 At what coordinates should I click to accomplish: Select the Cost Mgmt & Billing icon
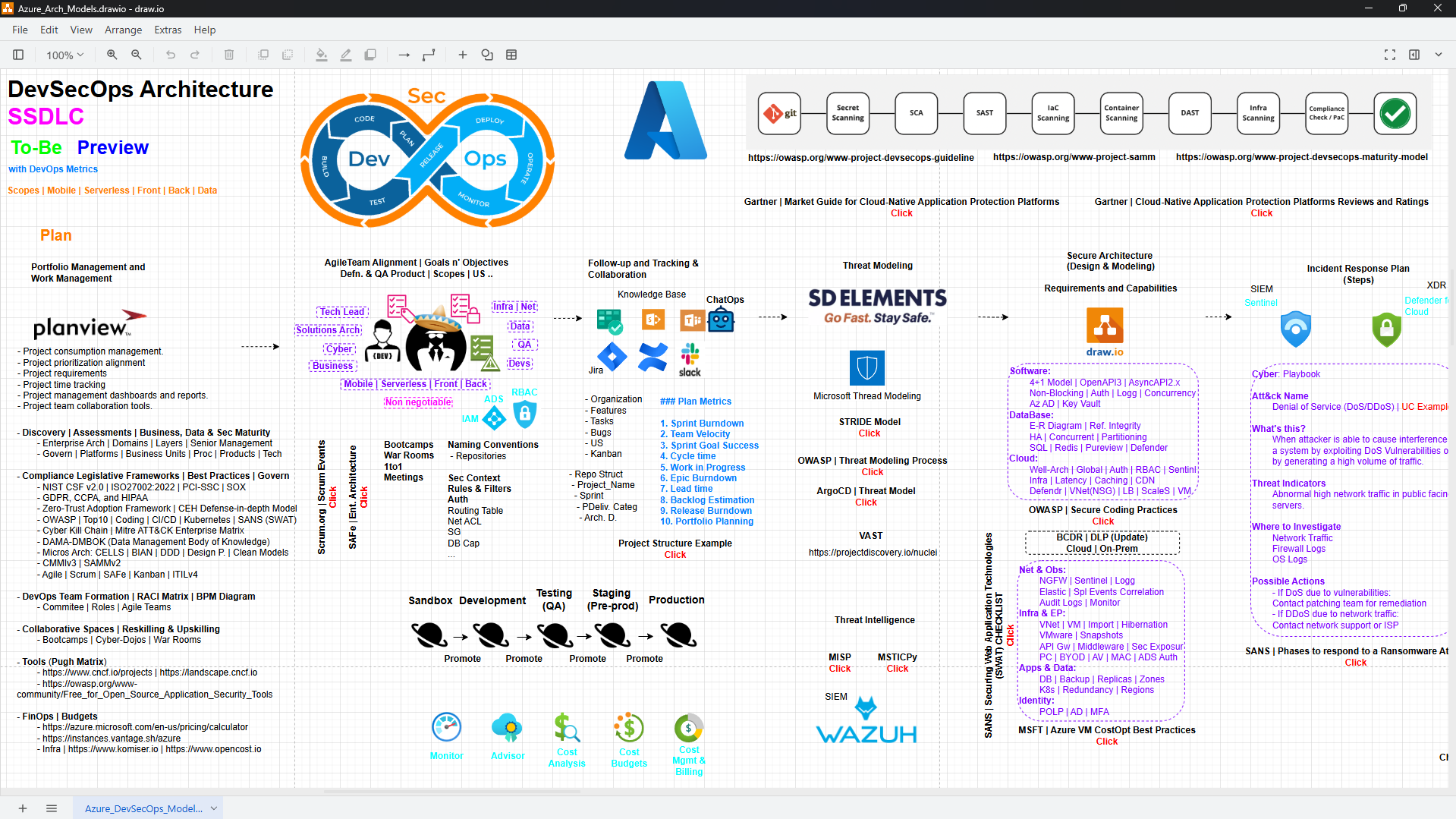coord(689,727)
